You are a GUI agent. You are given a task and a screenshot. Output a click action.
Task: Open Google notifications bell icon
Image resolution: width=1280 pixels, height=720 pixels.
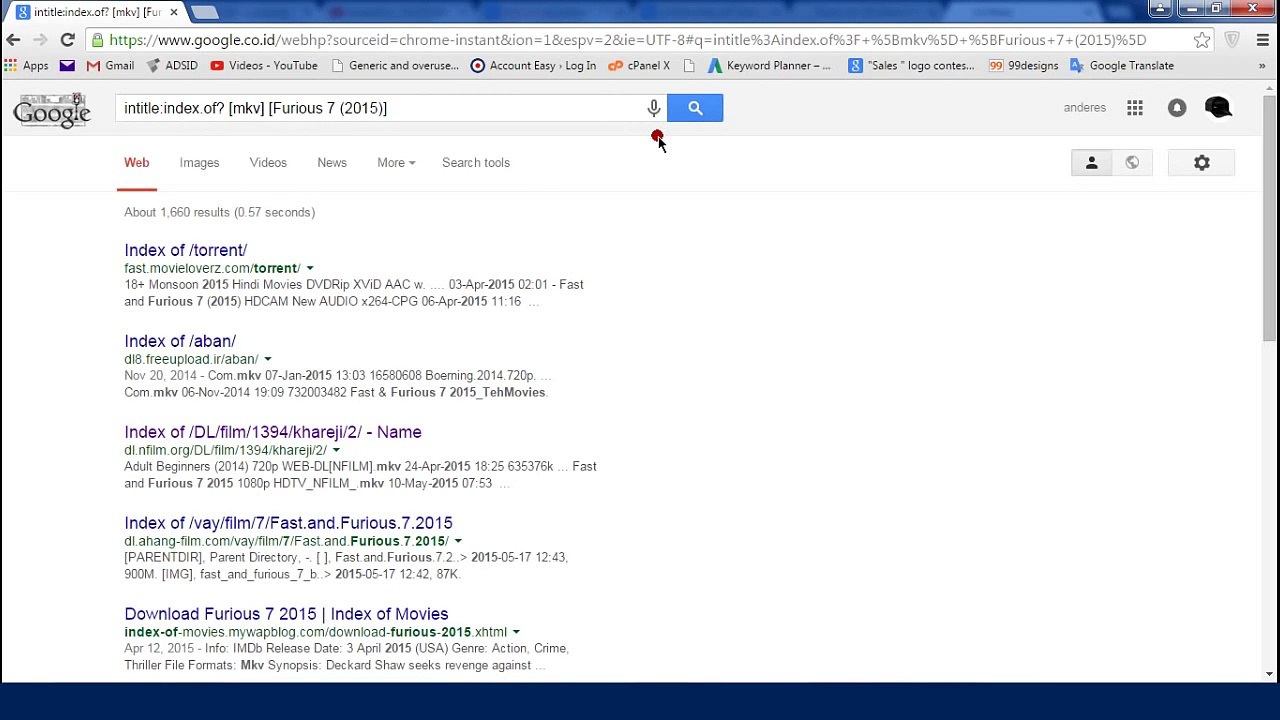(x=1177, y=108)
